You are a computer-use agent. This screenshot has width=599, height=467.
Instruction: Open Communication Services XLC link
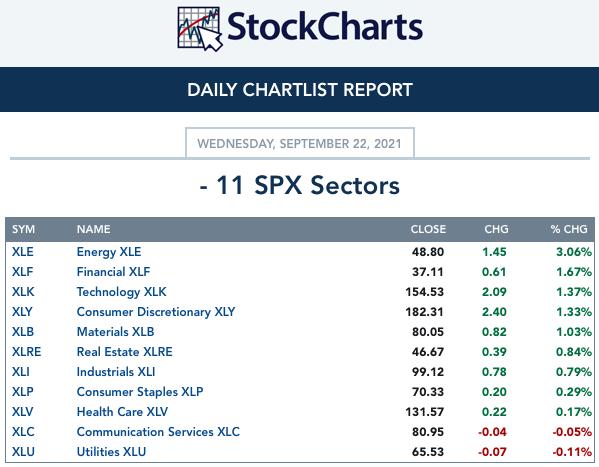tap(158, 432)
